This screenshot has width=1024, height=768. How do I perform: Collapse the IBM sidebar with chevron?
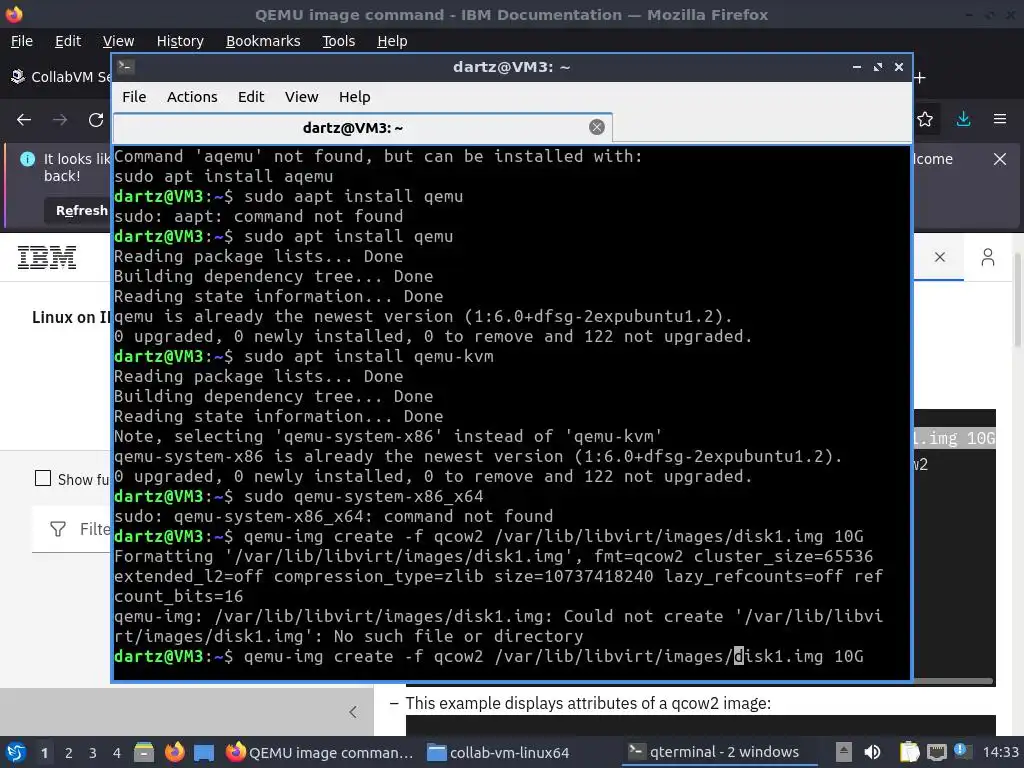coord(353,712)
